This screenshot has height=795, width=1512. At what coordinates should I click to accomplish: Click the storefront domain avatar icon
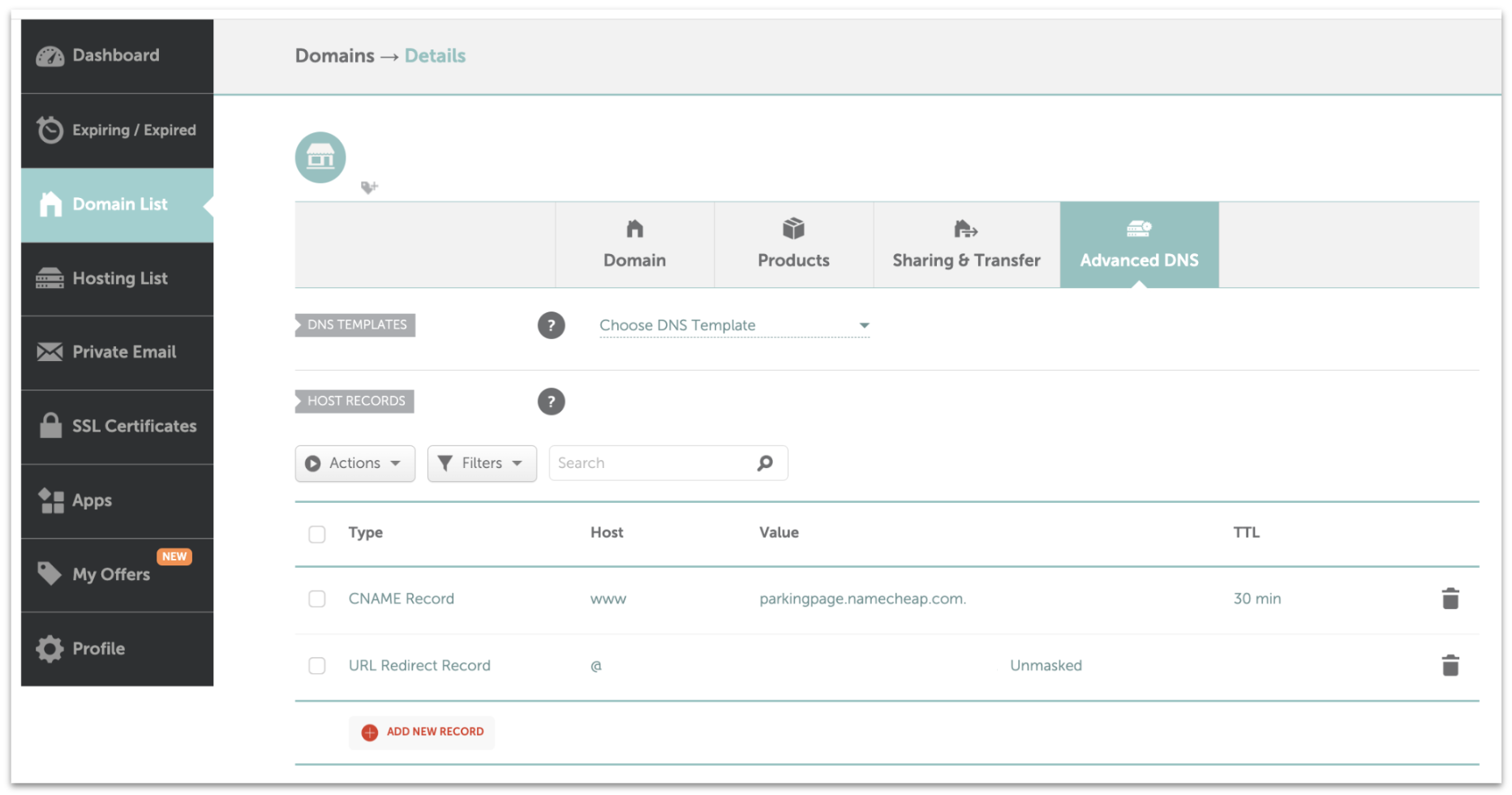point(320,157)
